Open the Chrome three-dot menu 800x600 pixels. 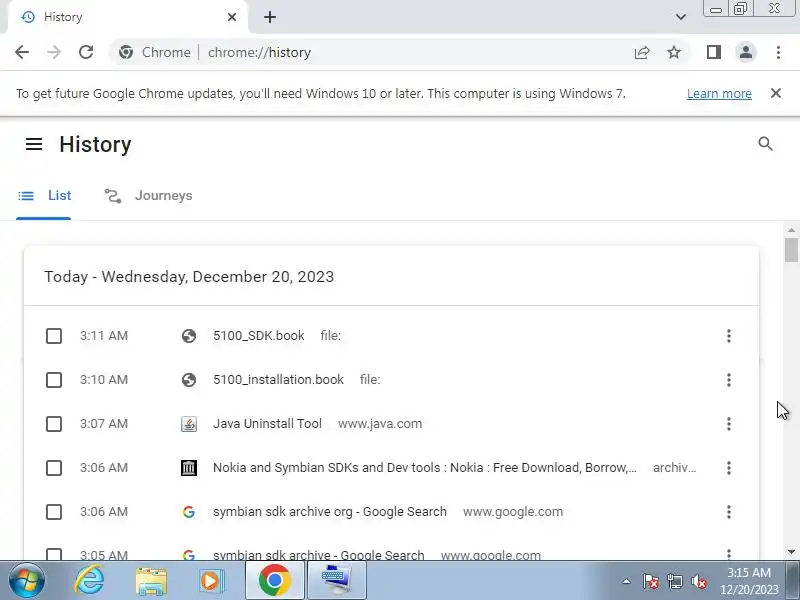778,52
